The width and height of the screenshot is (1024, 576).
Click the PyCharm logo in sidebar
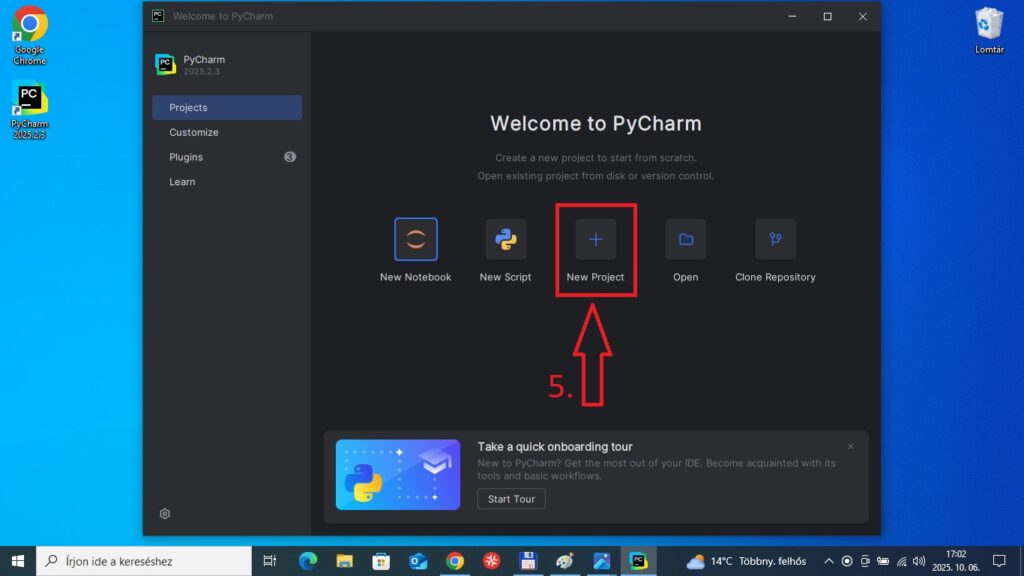[165, 65]
